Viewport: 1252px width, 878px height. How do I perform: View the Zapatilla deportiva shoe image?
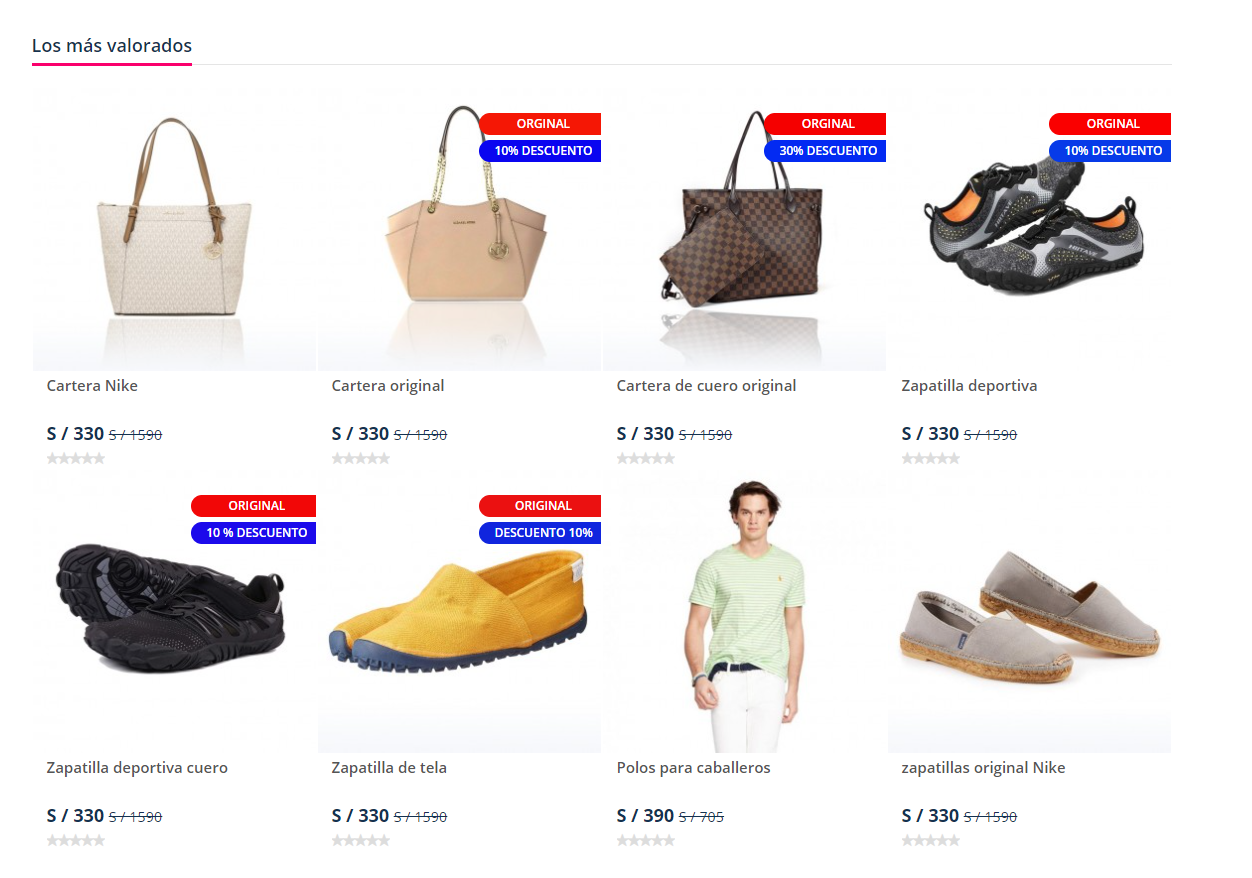pyautogui.click(x=1030, y=229)
